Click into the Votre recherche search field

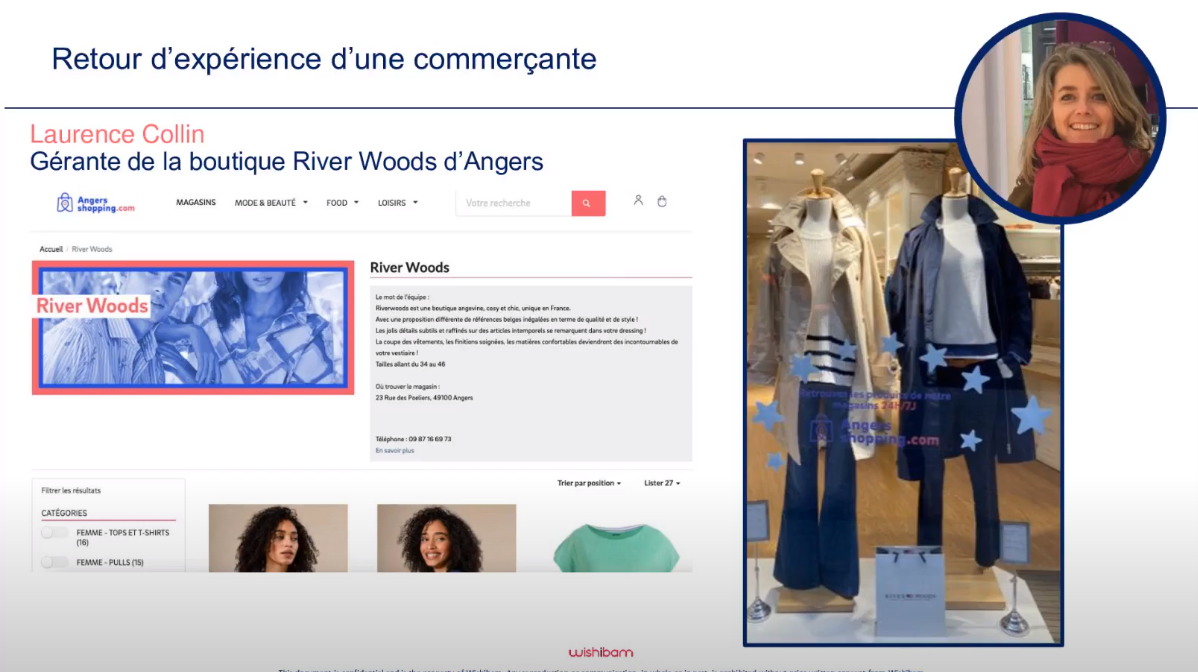[513, 203]
